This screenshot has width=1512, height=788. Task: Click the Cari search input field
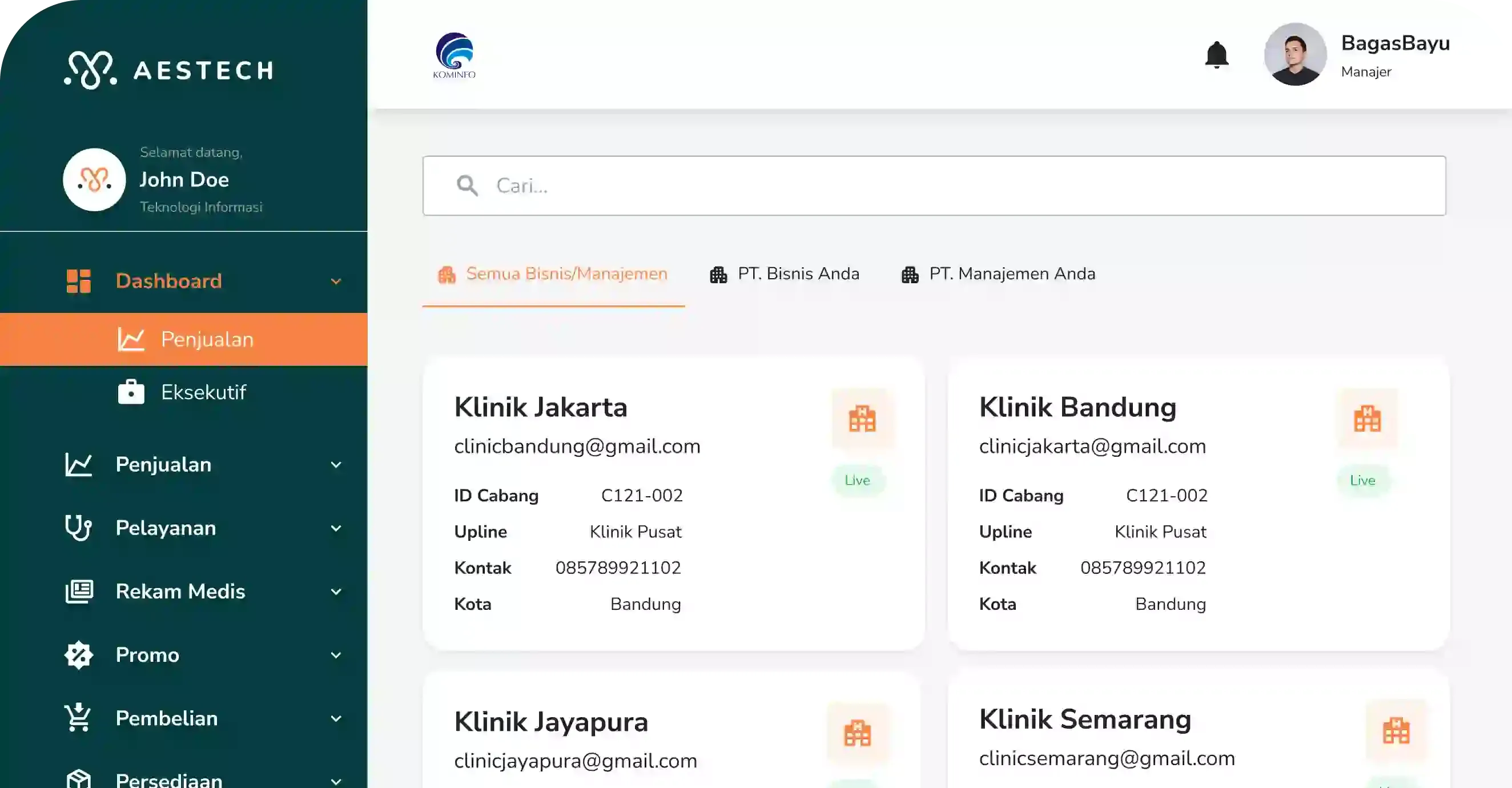[939, 186]
